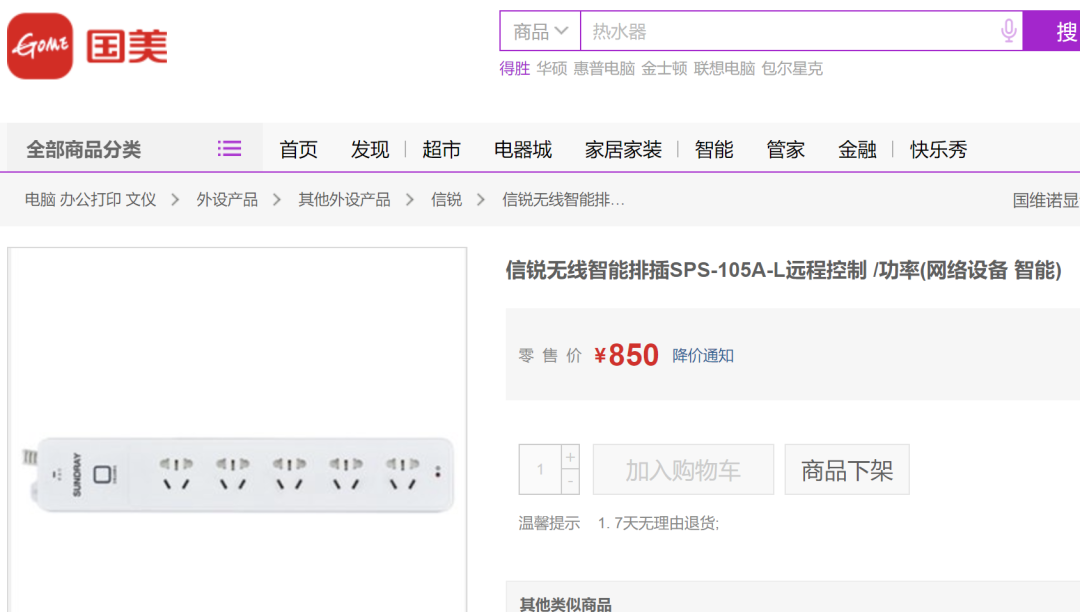The width and height of the screenshot is (1080, 612).
Task: Expand chevron after 电脑 办公打印 文仪
Action: 175,200
